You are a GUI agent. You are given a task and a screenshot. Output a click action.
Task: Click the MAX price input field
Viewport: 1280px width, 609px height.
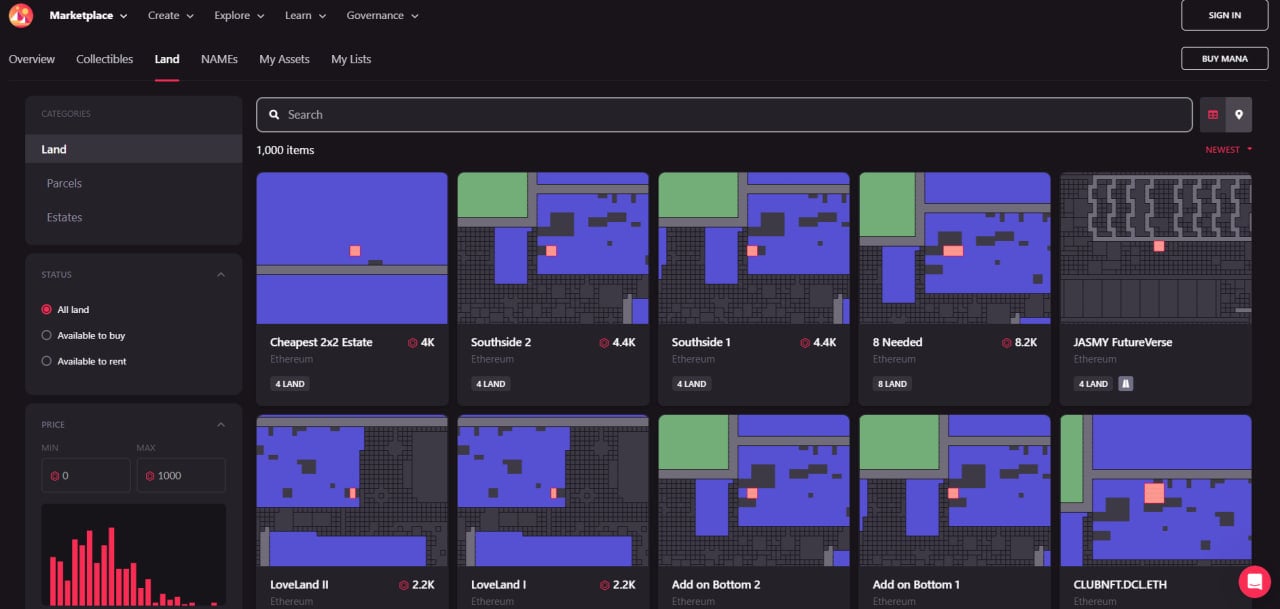point(181,476)
